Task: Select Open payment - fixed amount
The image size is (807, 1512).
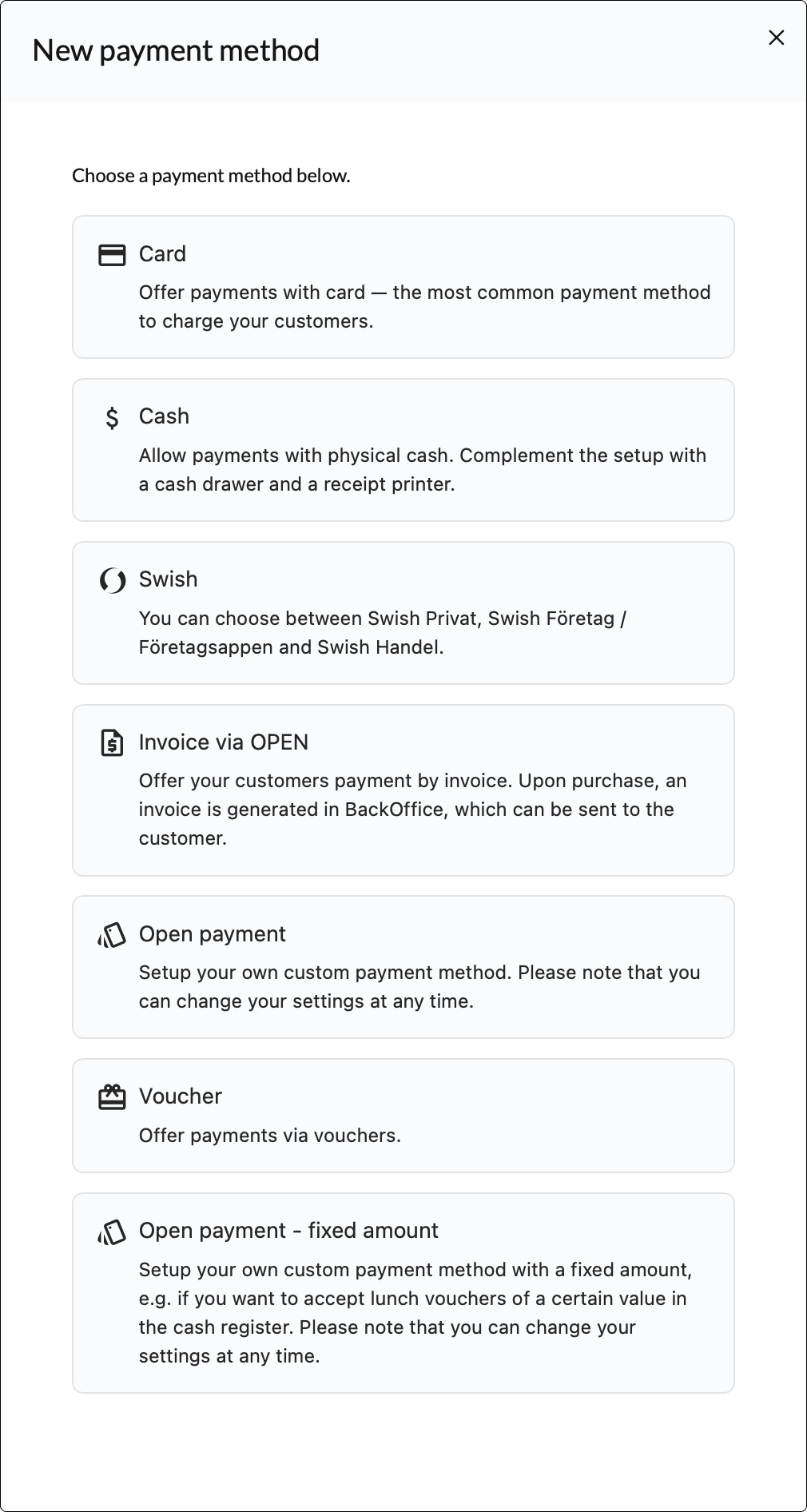Action: [288, 1231]
